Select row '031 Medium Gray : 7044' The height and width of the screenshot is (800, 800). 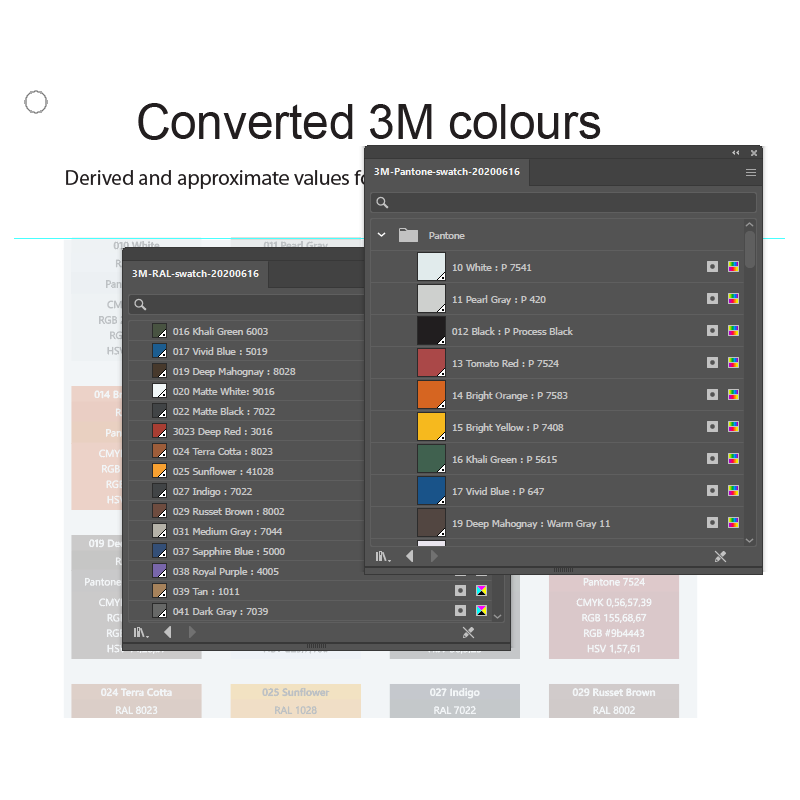[x=246, y=531]
